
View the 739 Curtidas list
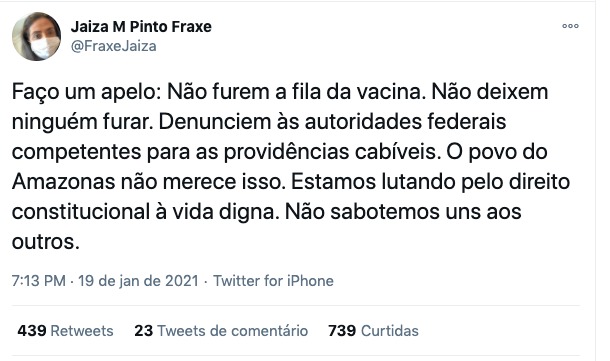[373, 331]
